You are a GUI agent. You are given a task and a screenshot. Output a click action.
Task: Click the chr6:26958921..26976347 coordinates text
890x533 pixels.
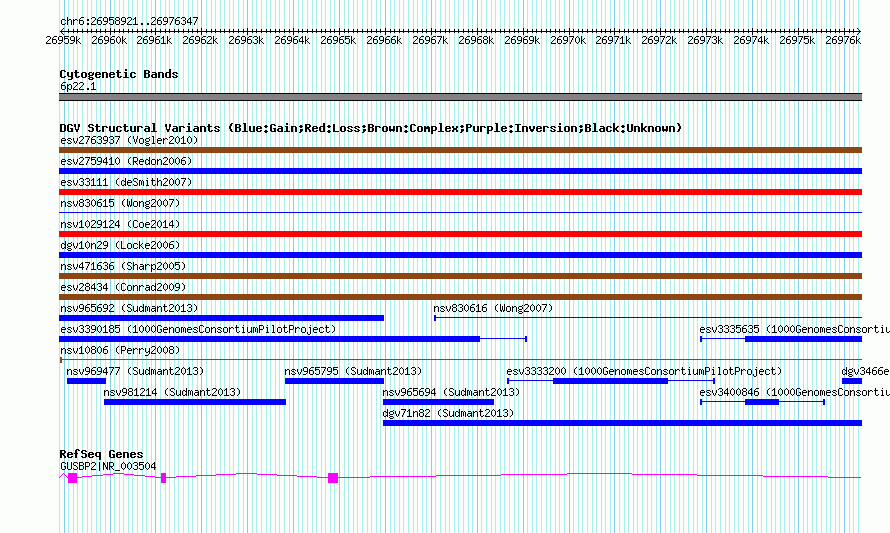[129, 21]
